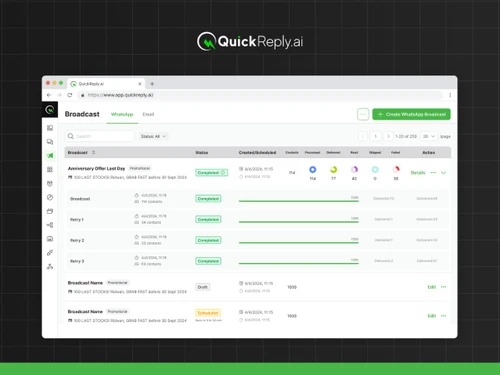Open the Status: All filter dropdown

point(153,136)
